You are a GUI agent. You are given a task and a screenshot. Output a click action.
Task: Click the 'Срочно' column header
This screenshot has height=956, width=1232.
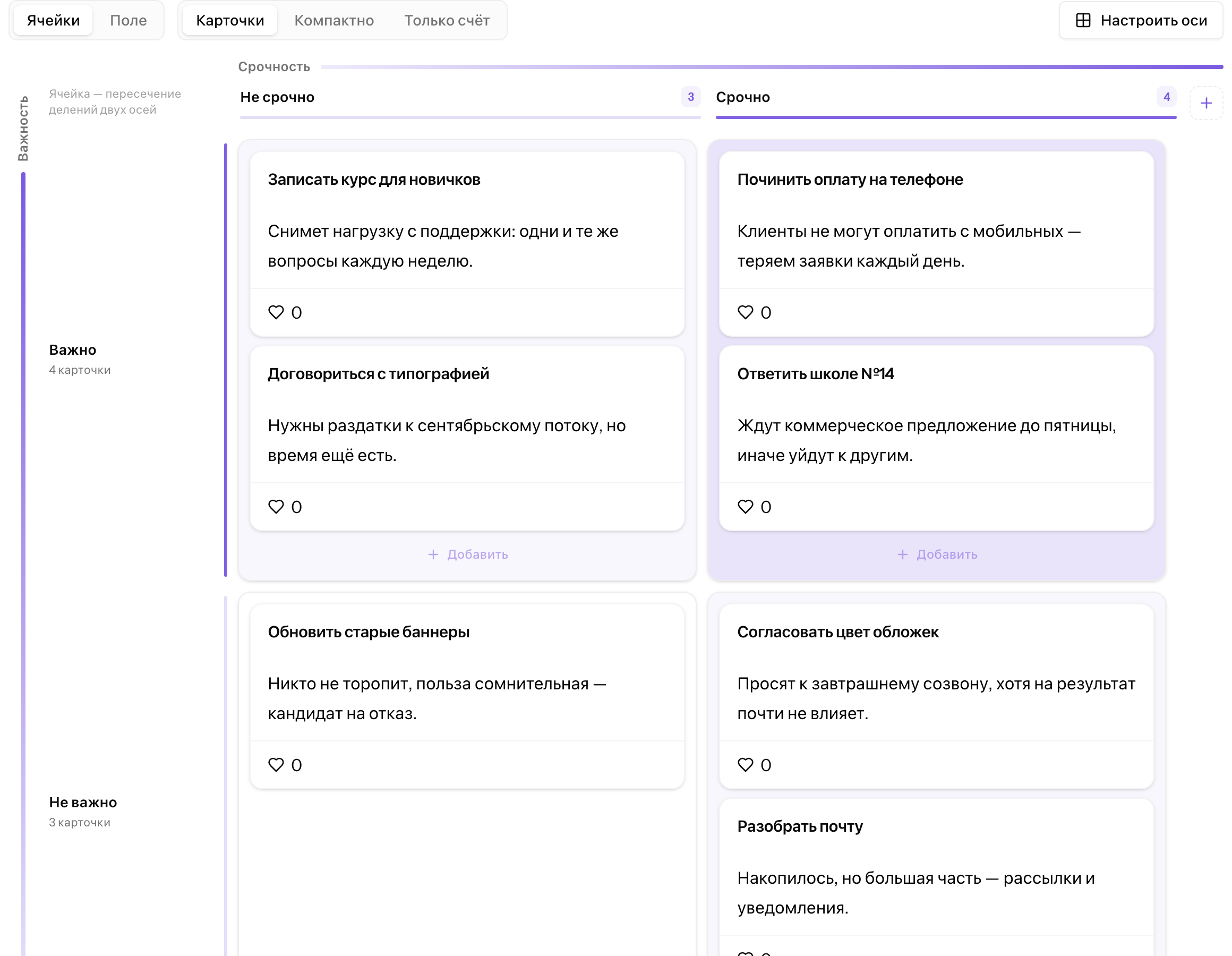(743, 97)
